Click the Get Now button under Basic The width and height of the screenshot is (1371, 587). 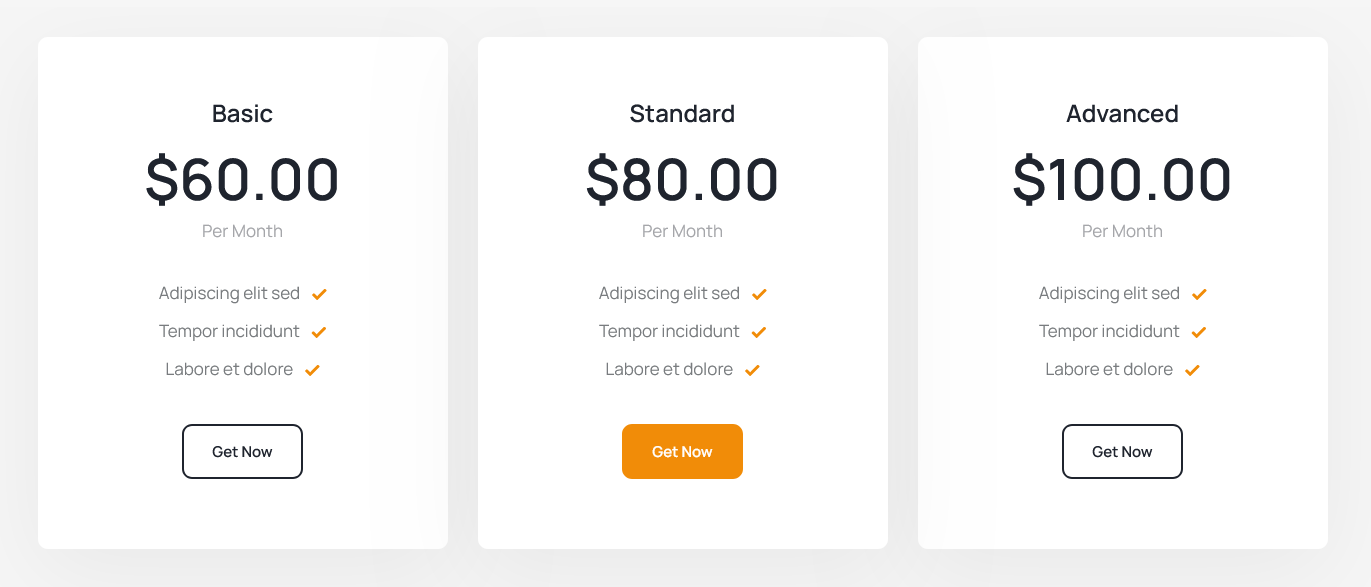[x=242, y=452]
